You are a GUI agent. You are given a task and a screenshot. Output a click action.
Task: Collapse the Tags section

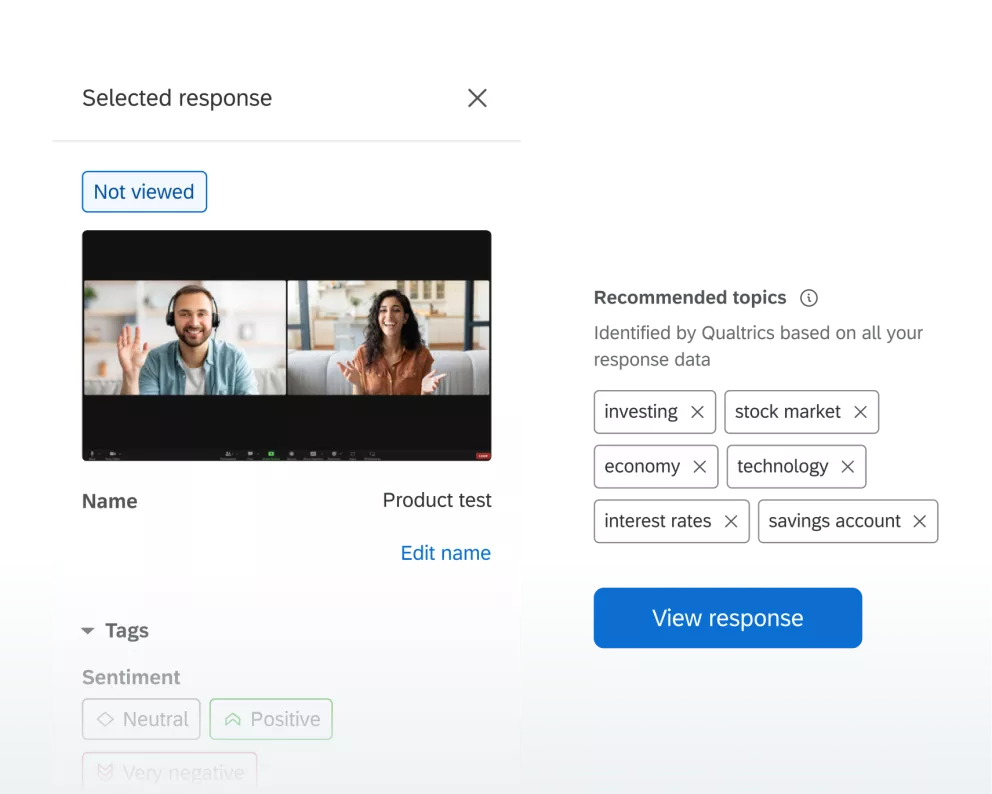click(x=88, y=631)
